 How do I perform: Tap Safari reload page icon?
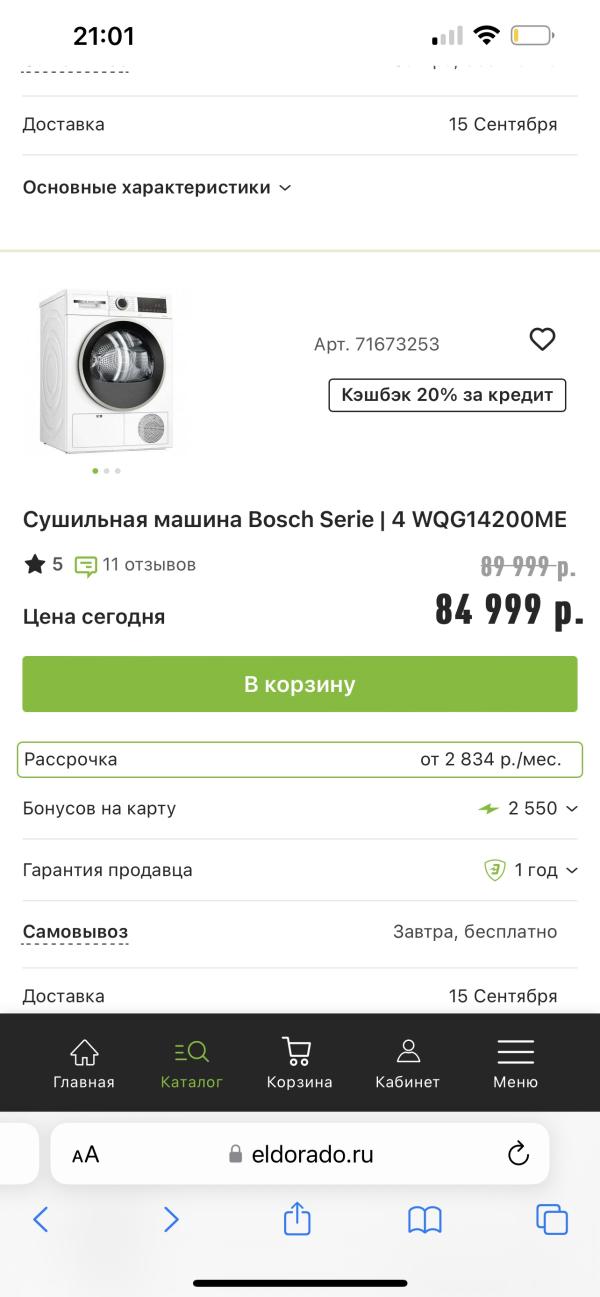[x=518, y=1154]
